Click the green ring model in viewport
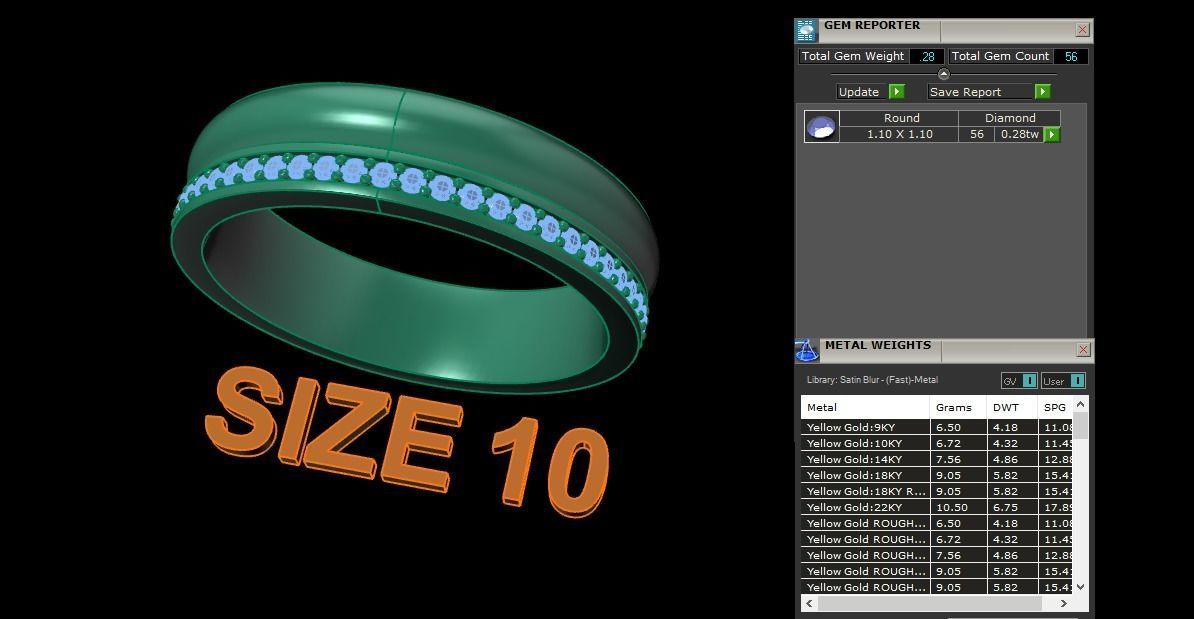This screenshot has height=619, width=1194. (416, 238)
